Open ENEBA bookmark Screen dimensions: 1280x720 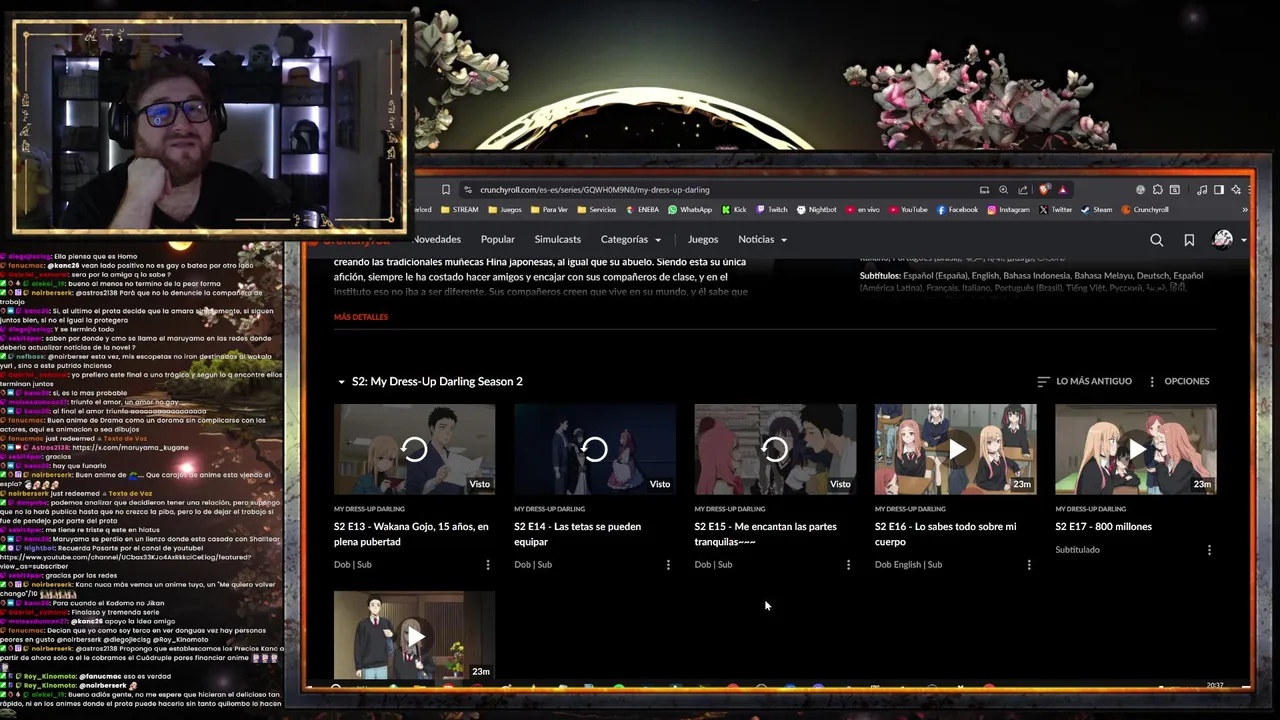(641, 210)
